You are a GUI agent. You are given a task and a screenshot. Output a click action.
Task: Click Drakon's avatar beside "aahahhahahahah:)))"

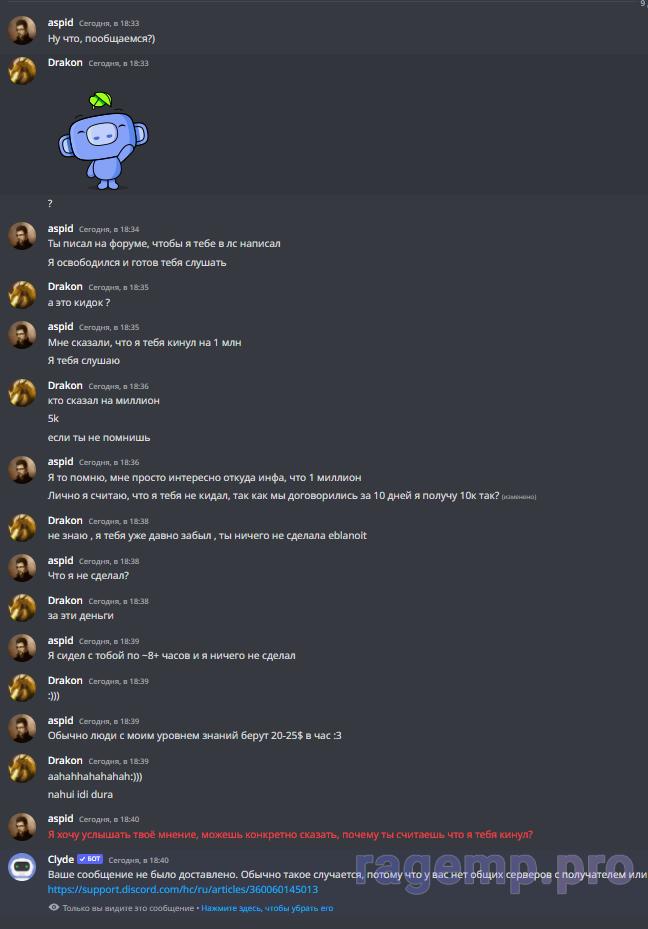(x=22, y=768)
